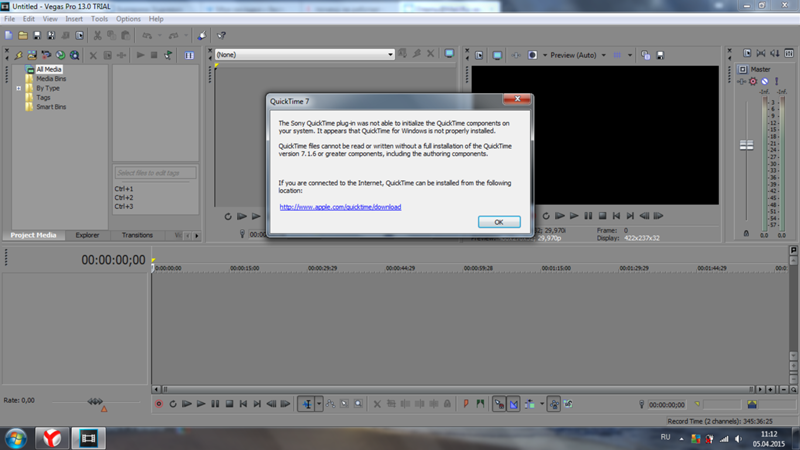The width and height of the screenshot is (800, 450).
Task: Open the Redo history dropdown arrow
Action: [x=186, y=35]
